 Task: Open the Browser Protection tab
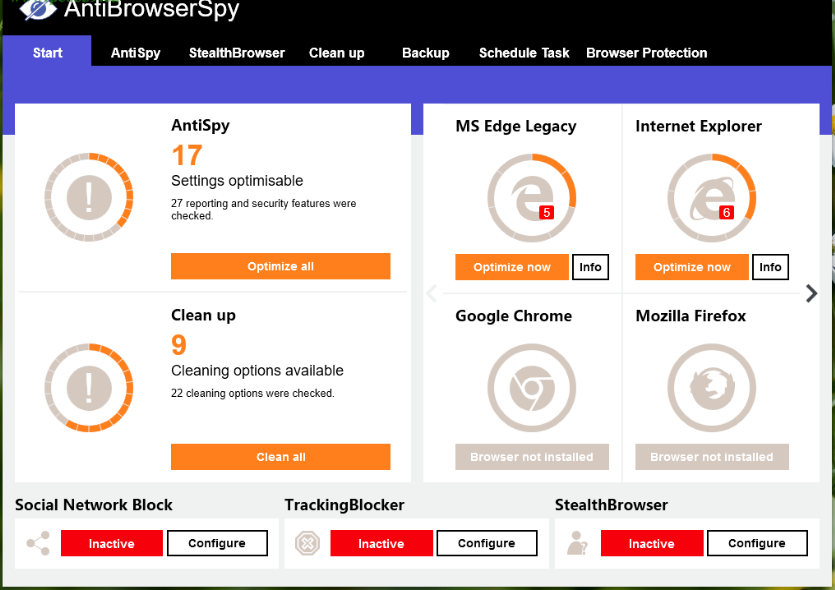pyautogui.click(x=646, y=53)
